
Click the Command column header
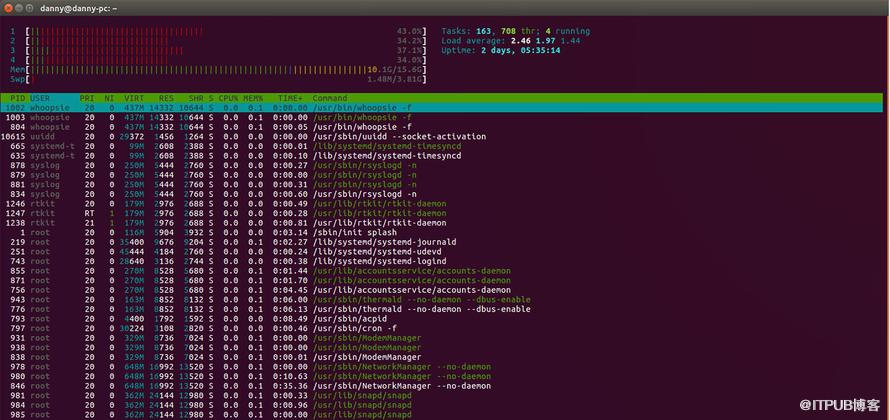tap(329, 98)
